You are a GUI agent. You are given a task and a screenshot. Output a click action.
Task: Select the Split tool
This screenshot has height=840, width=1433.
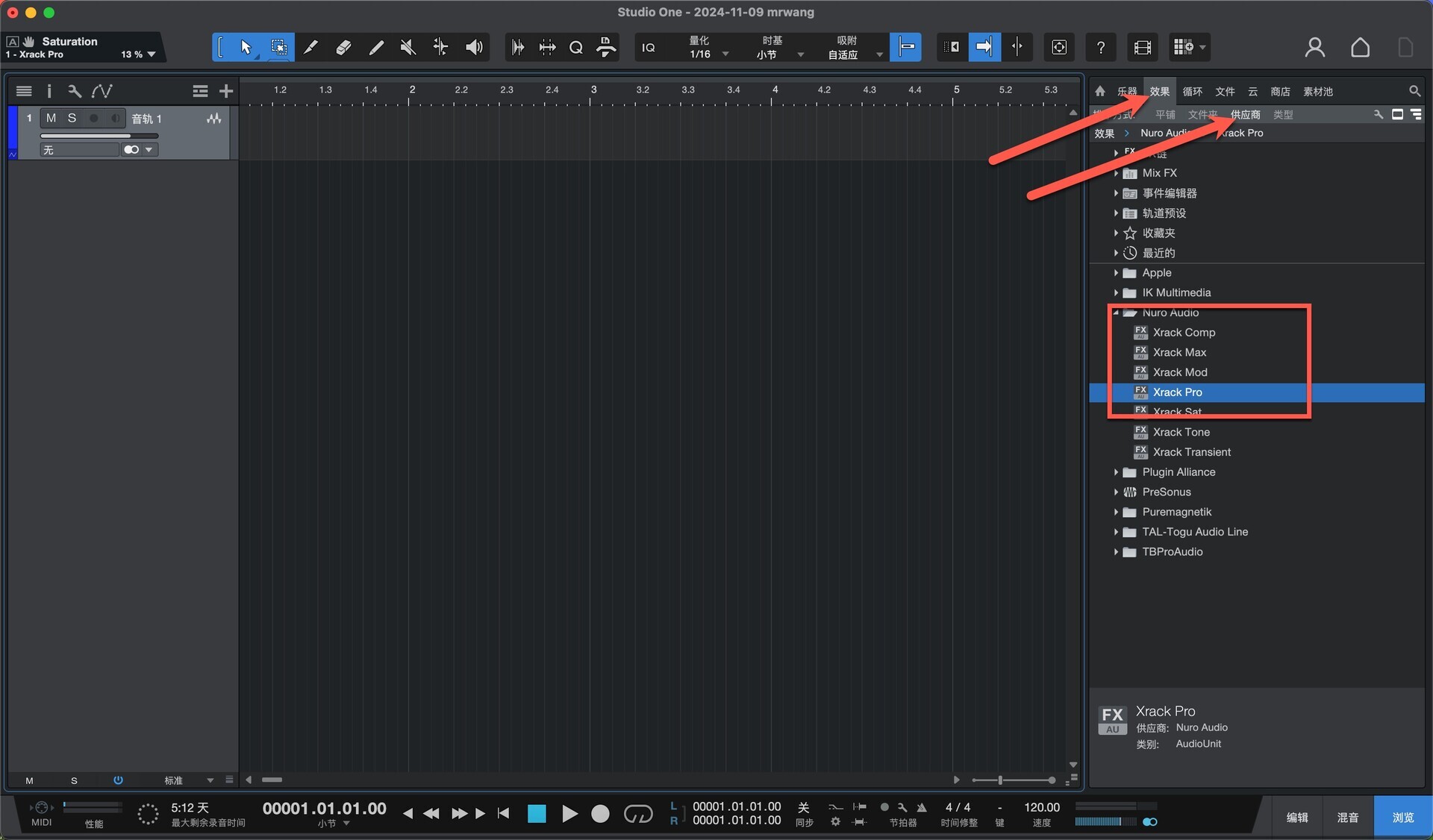click(310, 47)
